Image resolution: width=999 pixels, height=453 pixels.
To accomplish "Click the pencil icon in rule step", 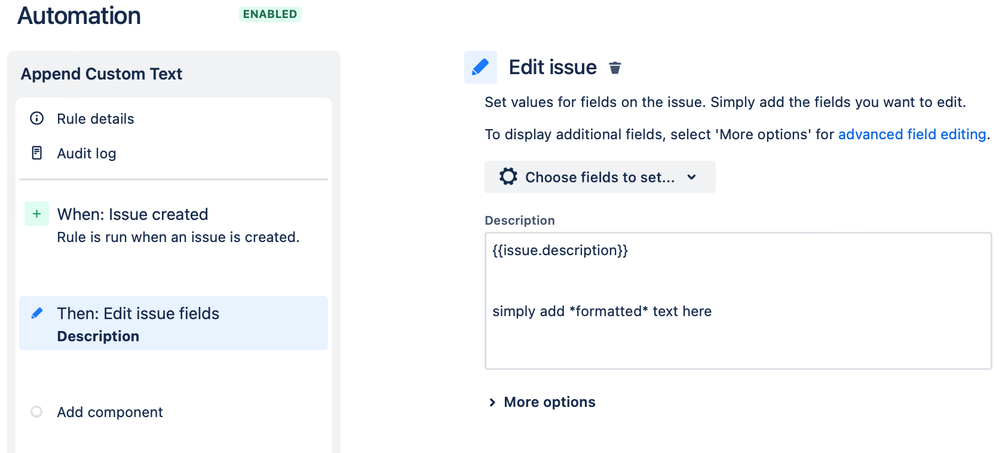I will pyautogui.click(x=37, y=313).
